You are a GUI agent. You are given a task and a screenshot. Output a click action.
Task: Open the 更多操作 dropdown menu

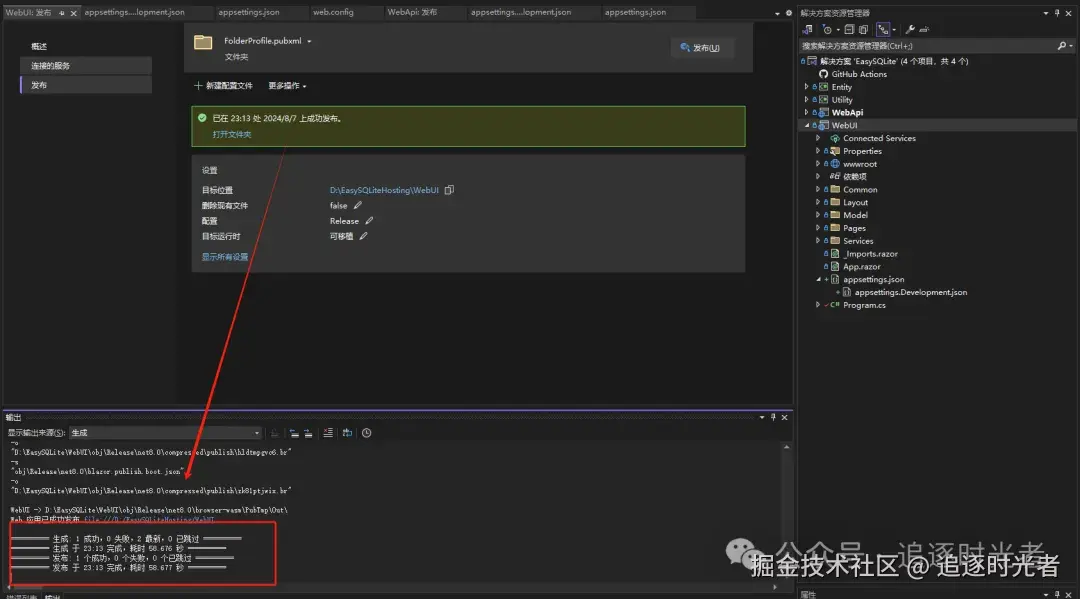[x=287, y=85]
